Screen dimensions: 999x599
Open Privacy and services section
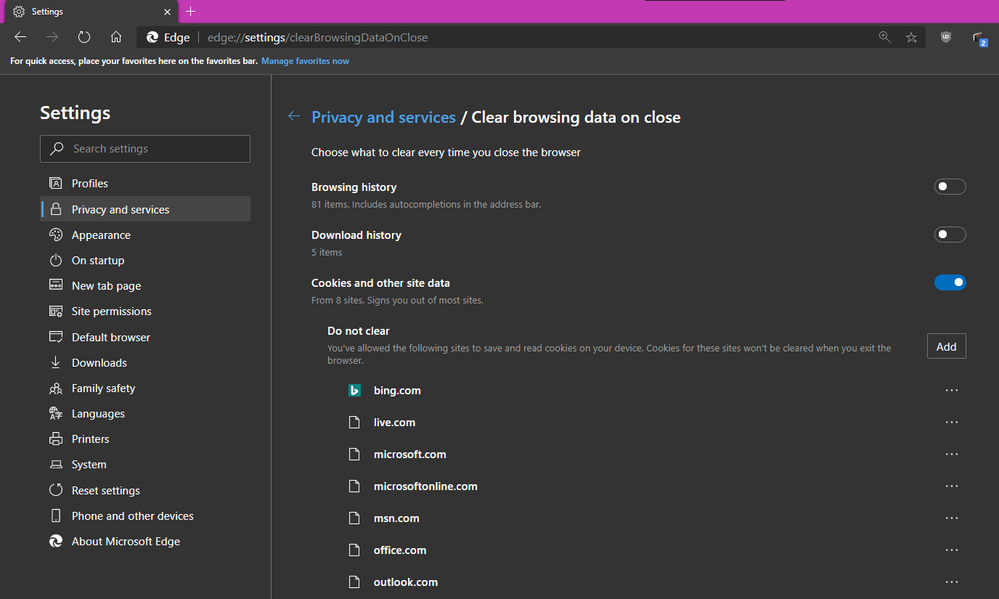coord(145,209)
